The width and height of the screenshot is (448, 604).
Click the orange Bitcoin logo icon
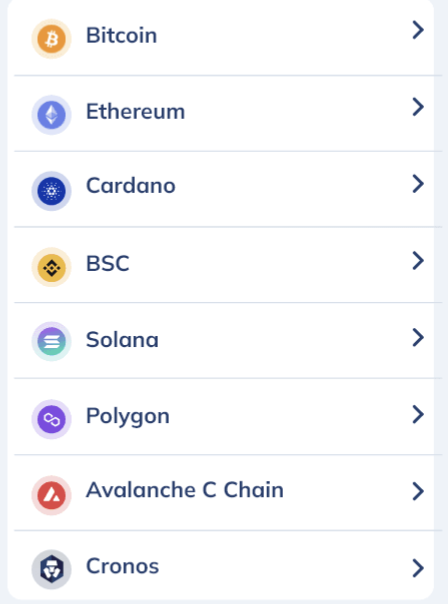coord(51,39)
